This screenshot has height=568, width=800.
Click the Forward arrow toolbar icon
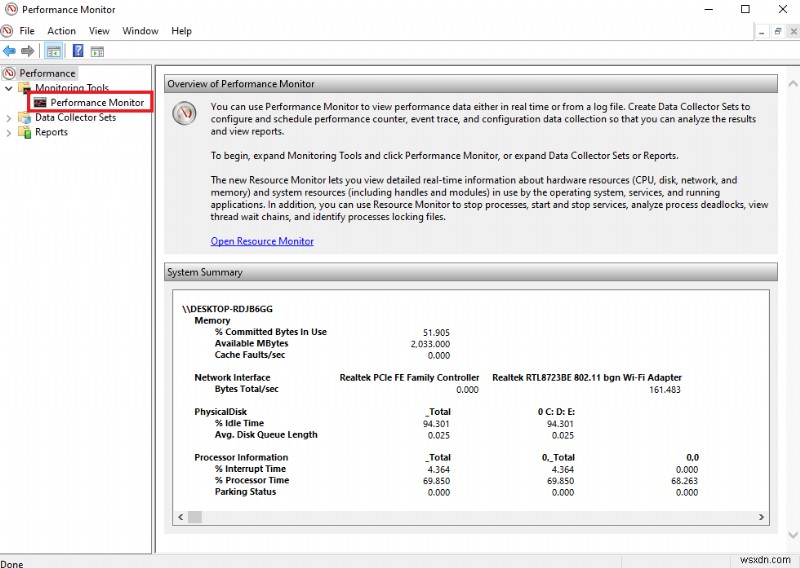point(28,51)
